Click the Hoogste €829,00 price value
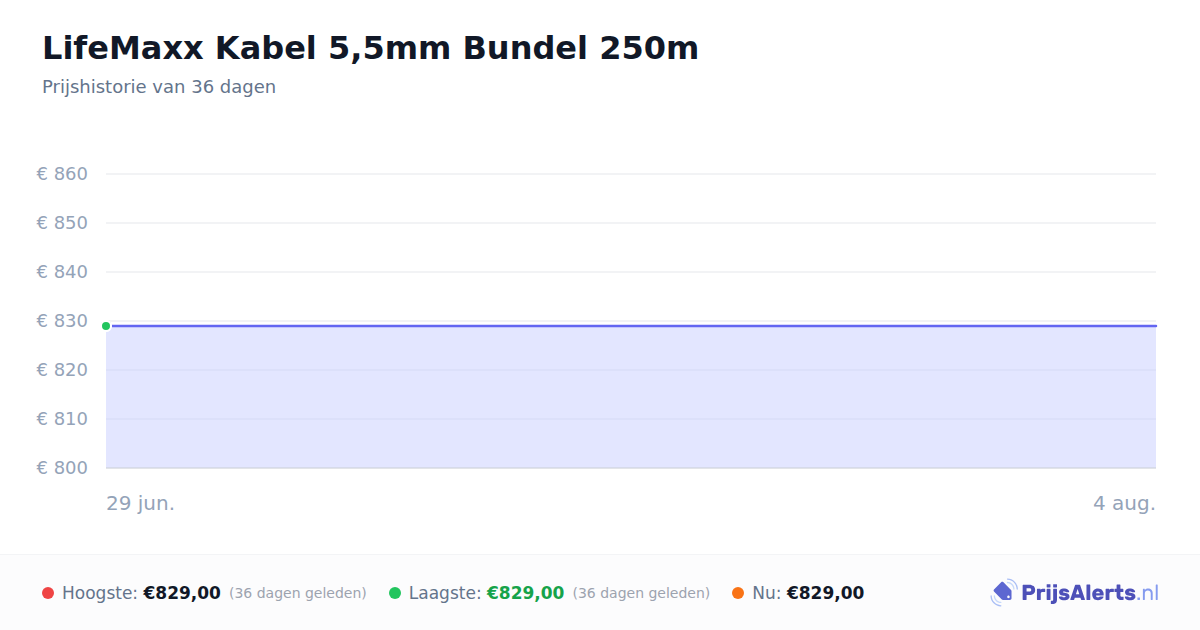1200x630 pixels. pyautogui.click(x=182, y=593)
